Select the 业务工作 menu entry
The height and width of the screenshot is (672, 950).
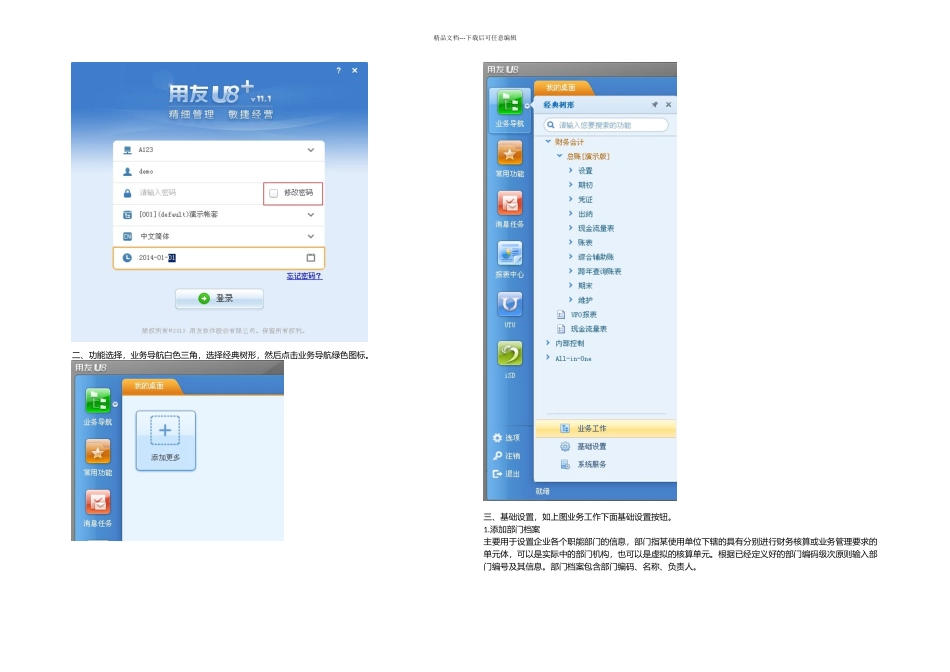click(592, 428)
